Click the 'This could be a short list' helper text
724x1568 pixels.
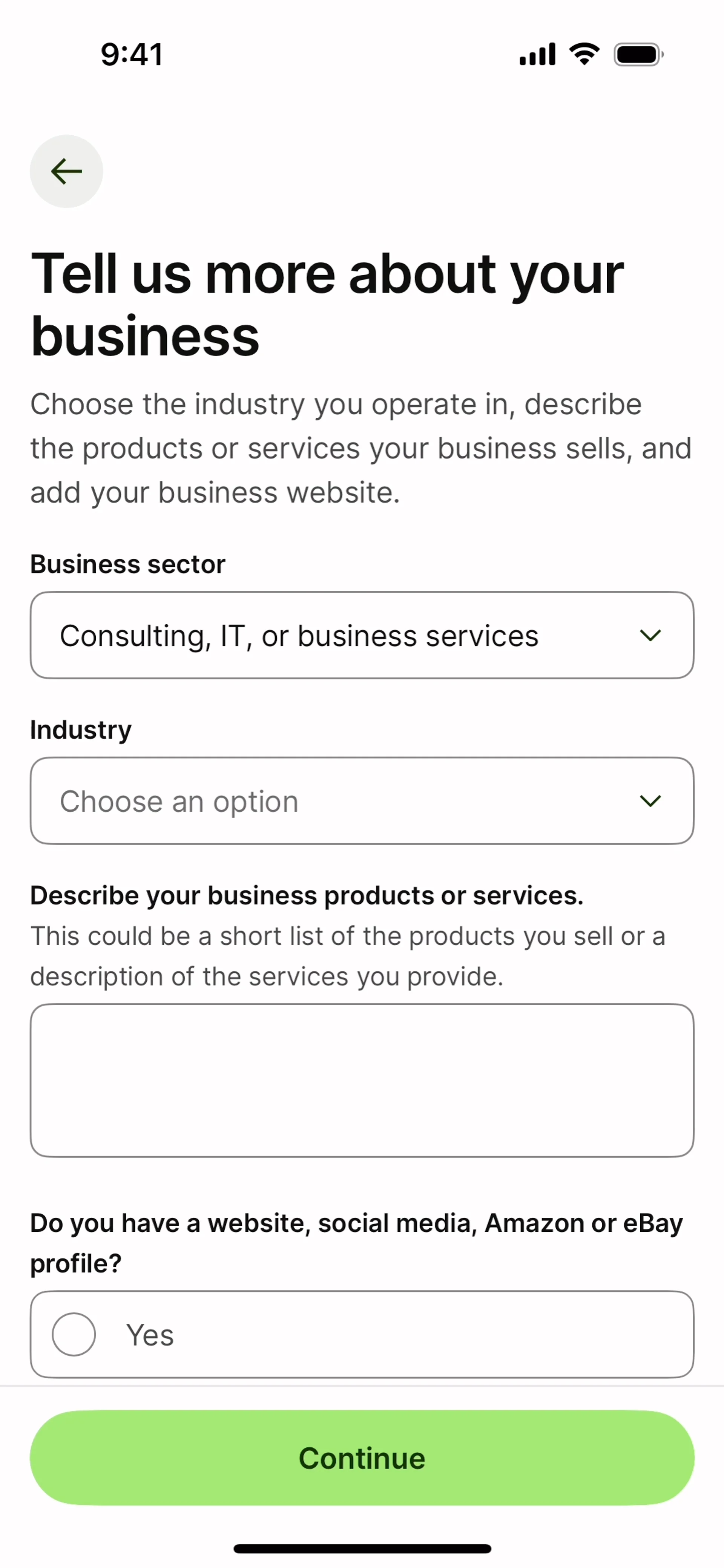pyautogui.click(x=347, y=956)
